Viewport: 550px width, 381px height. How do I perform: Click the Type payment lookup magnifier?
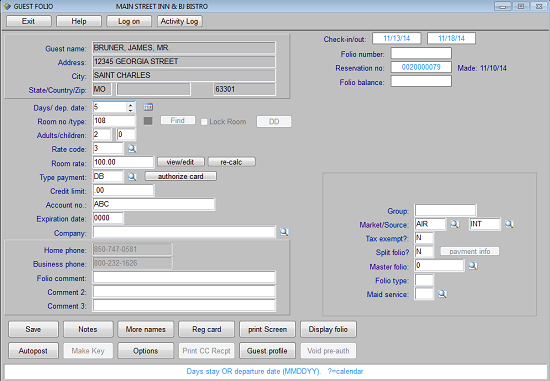[132, 177]
